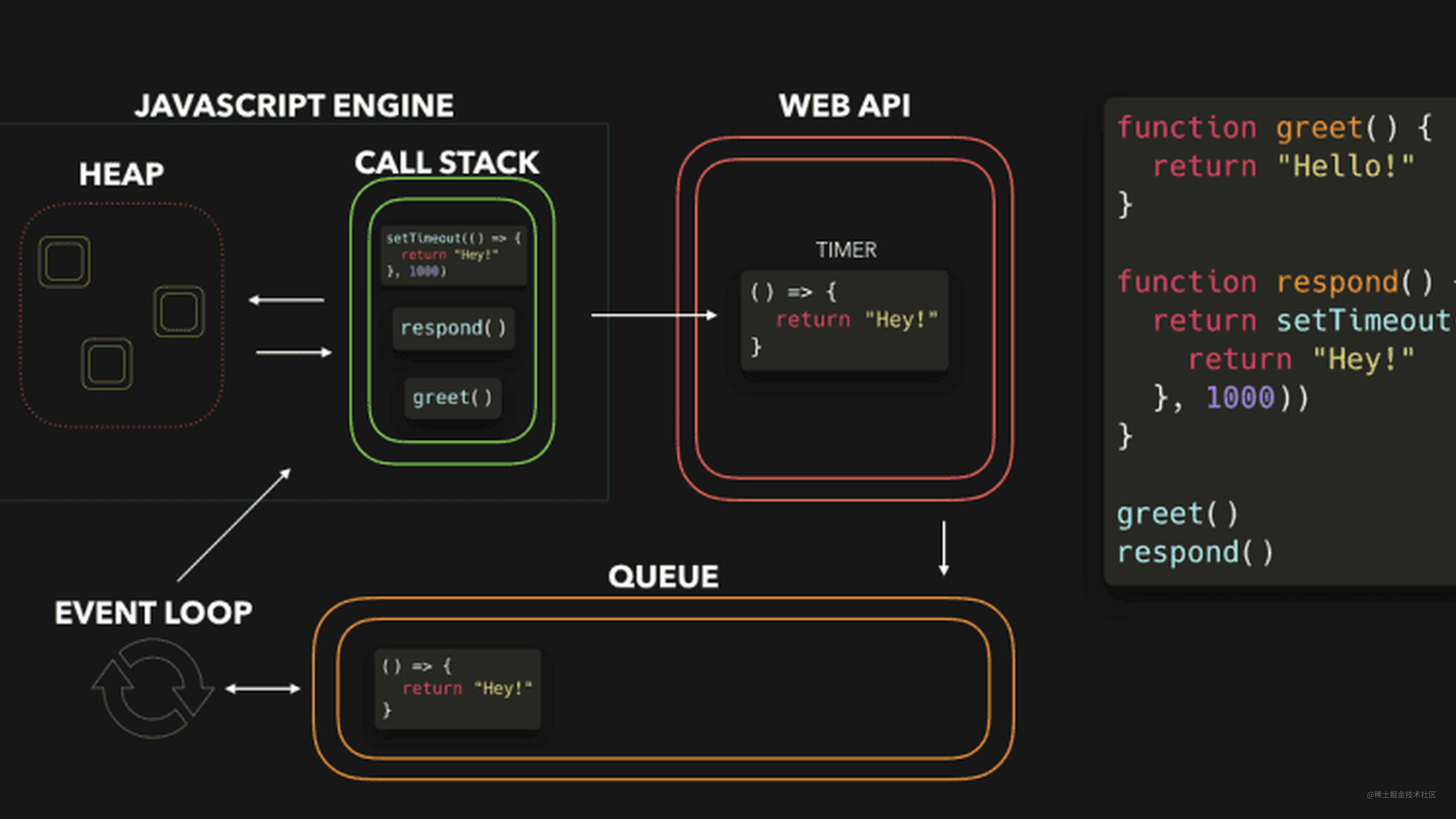Select the respond() block in call stack

(x=453, y=328)
